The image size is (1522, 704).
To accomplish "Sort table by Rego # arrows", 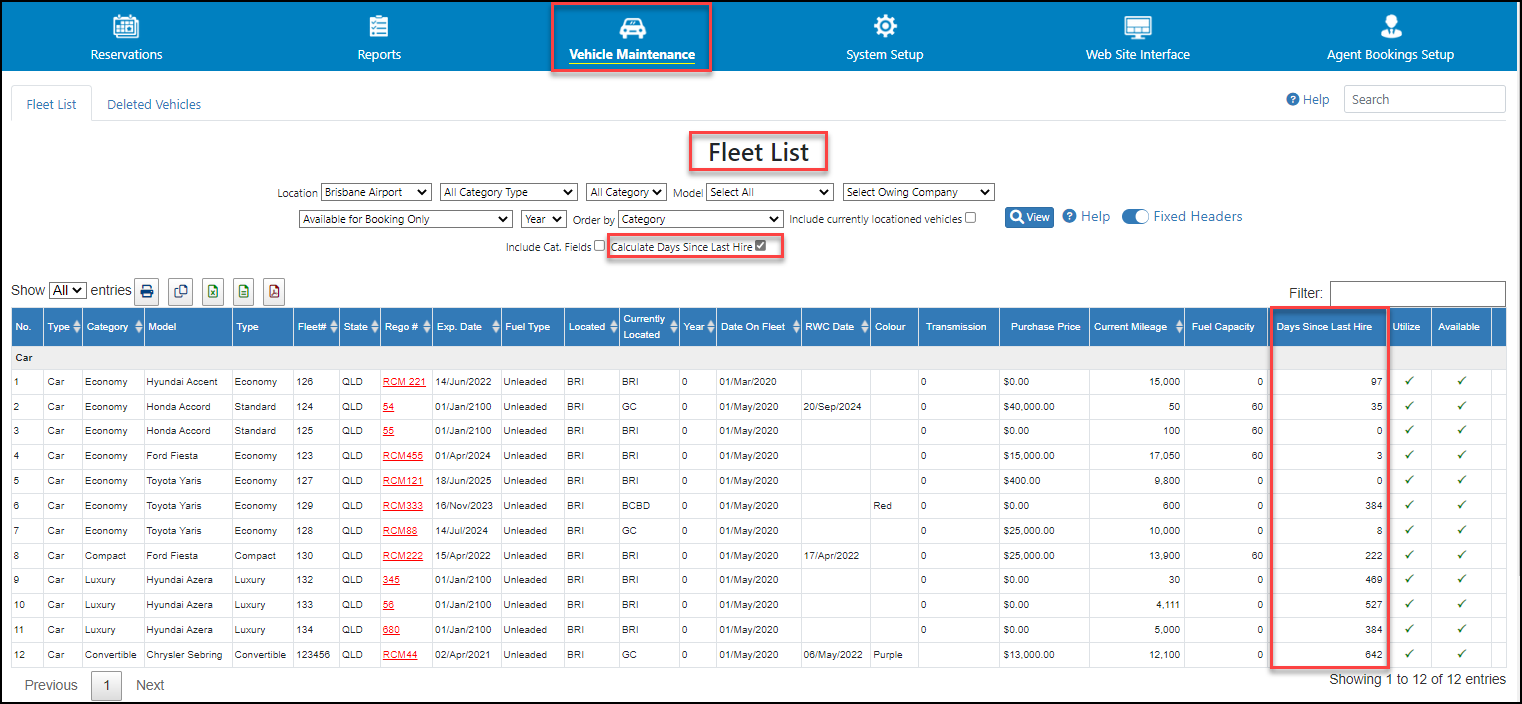I will point(426,327).
